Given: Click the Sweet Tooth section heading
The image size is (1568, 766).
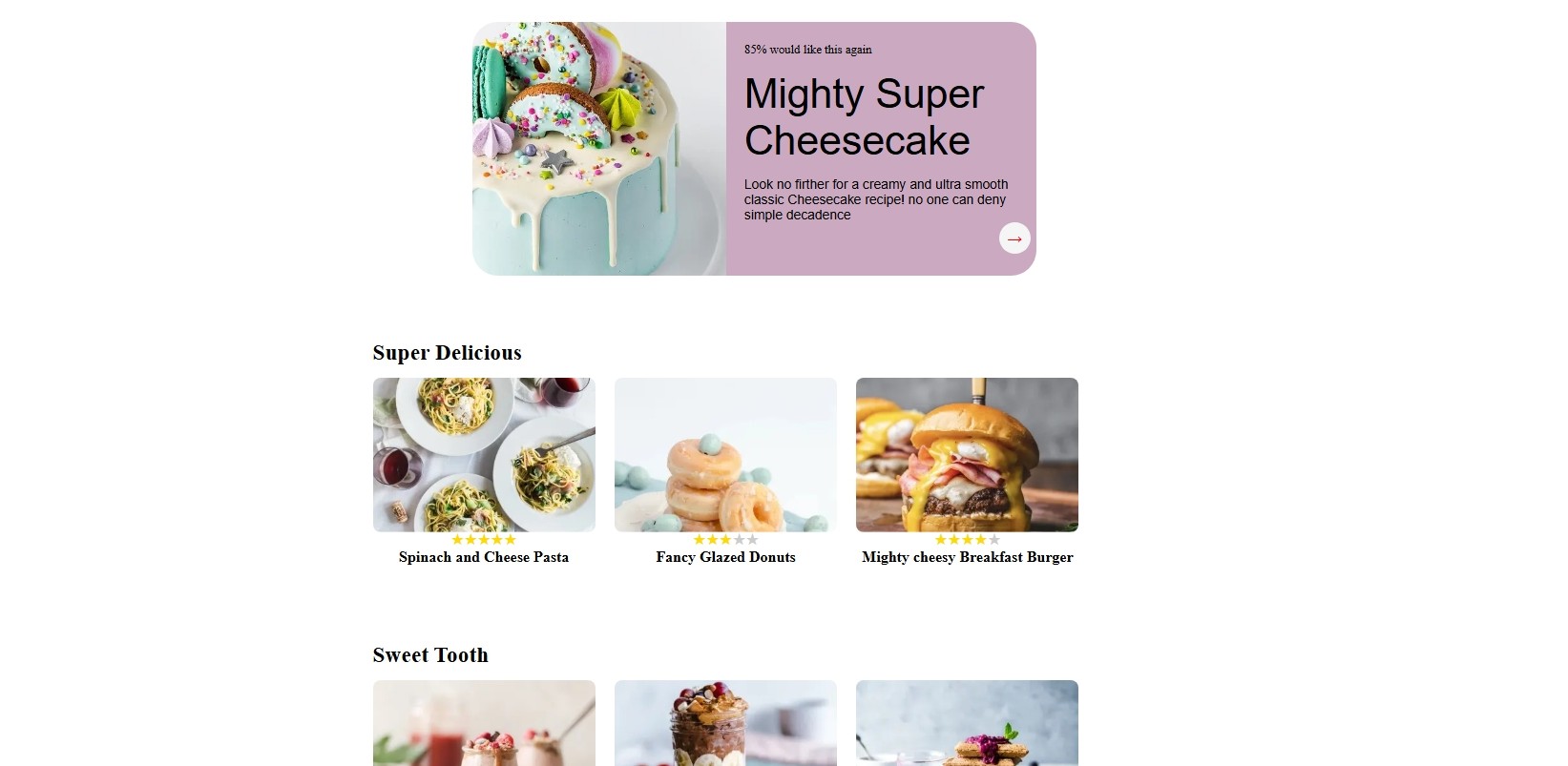Looking at the screenshot, I should (x=430, y=655).
